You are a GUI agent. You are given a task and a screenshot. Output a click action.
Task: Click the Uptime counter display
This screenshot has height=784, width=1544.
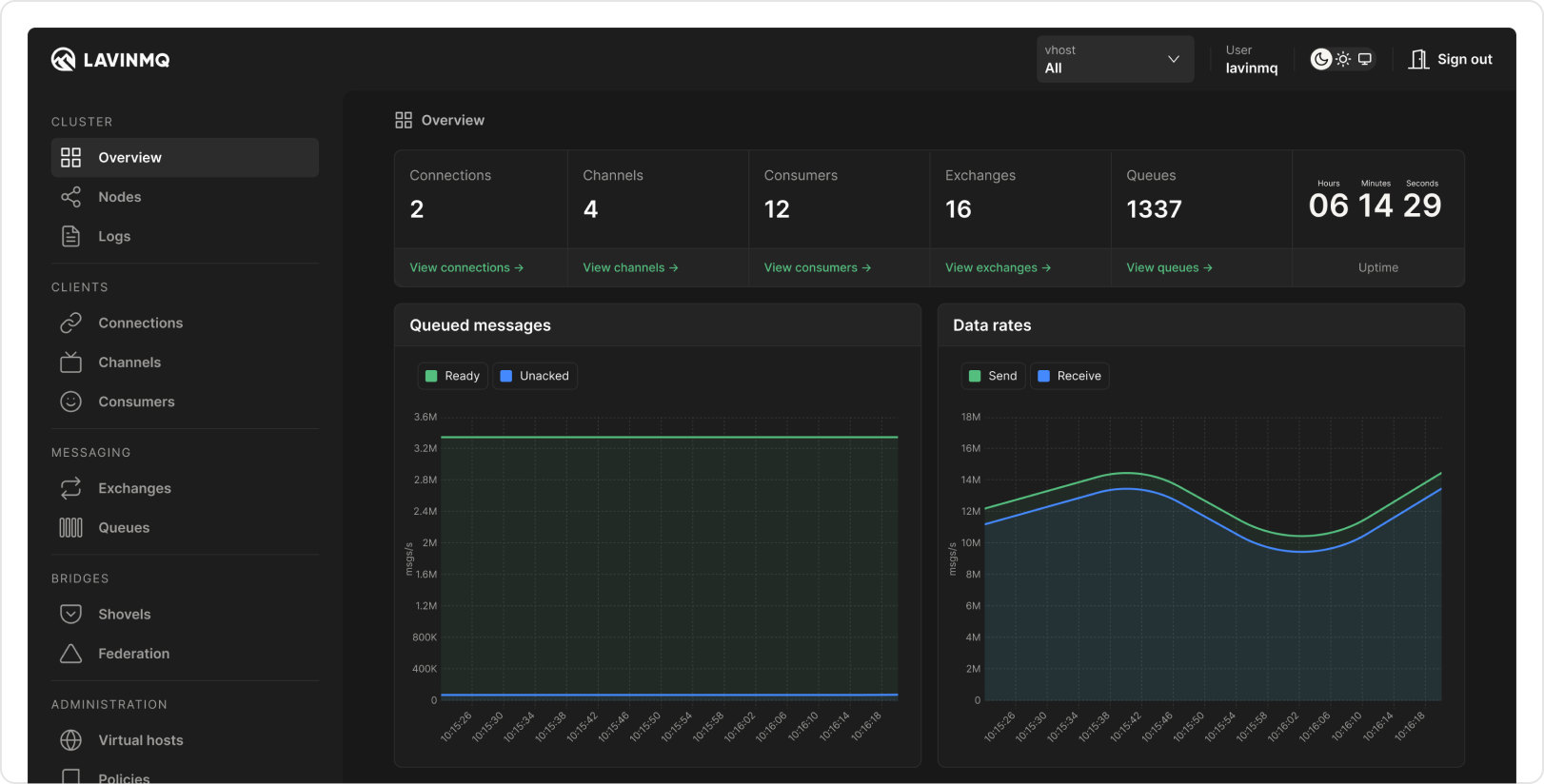(1376, 205)
